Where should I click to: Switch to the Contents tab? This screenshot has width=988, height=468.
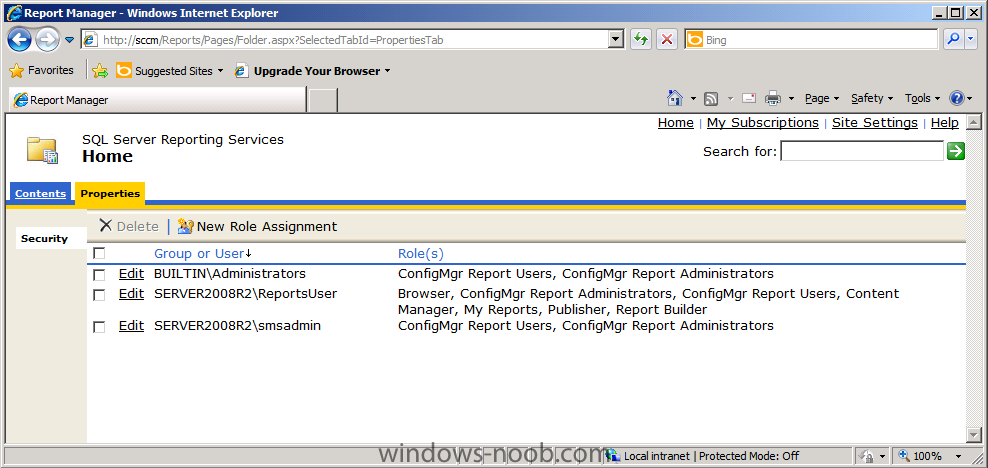40,193
